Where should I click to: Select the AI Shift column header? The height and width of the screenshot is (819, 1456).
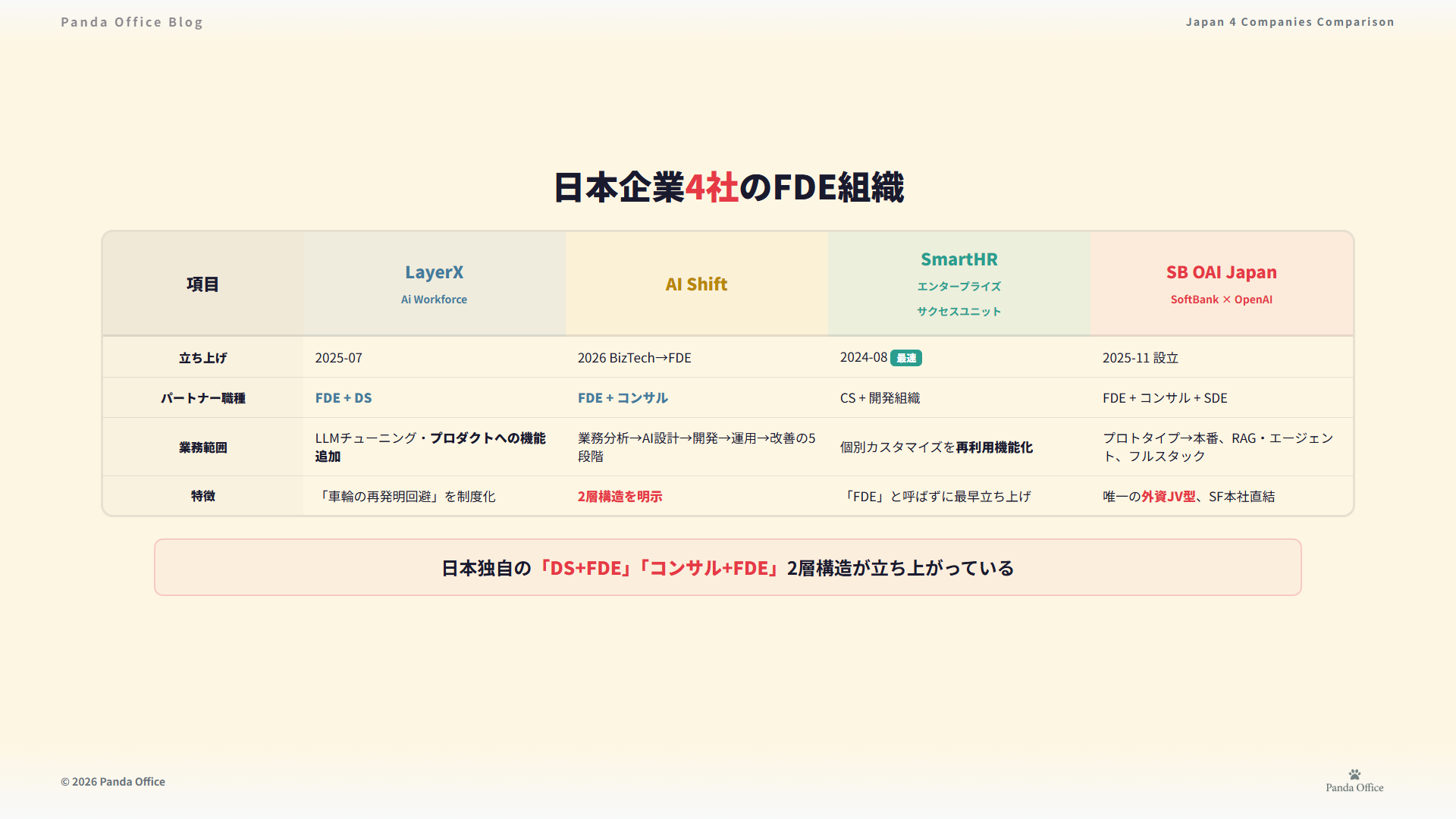pyautogui.click(x=697, y=284)
